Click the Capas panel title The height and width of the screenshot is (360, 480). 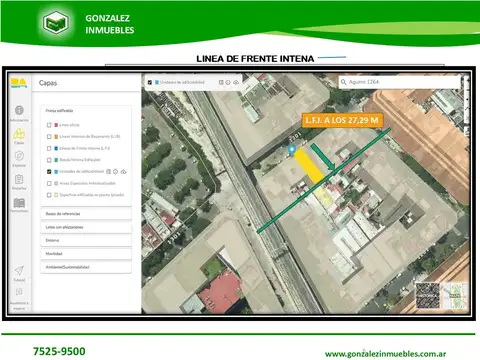click(48, 83)
